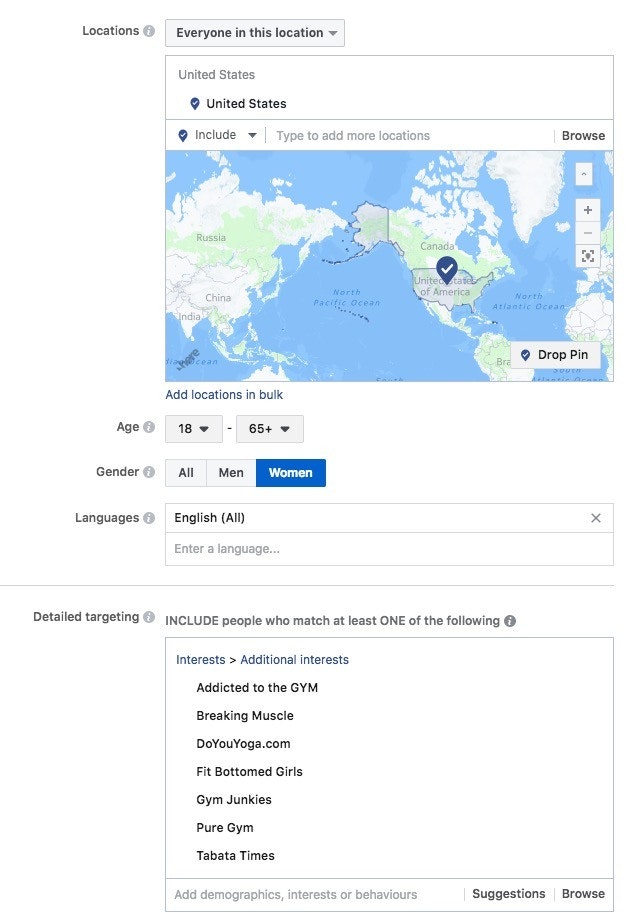634x924 pixels.
Task: Click the Languages info icon
Action: [x=149, y=518]
